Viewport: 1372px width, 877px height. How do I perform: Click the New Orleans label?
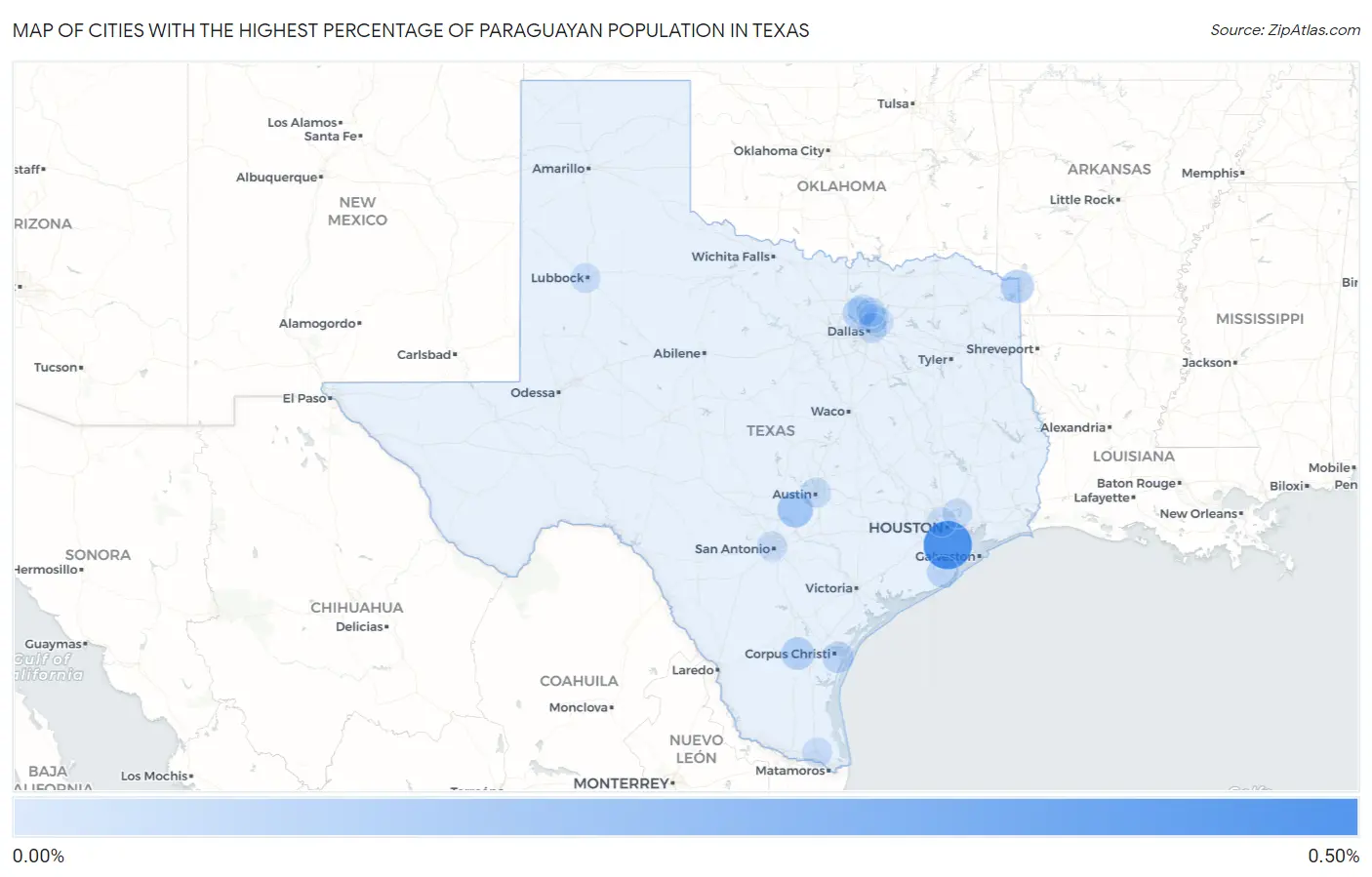pos(1198,514)
